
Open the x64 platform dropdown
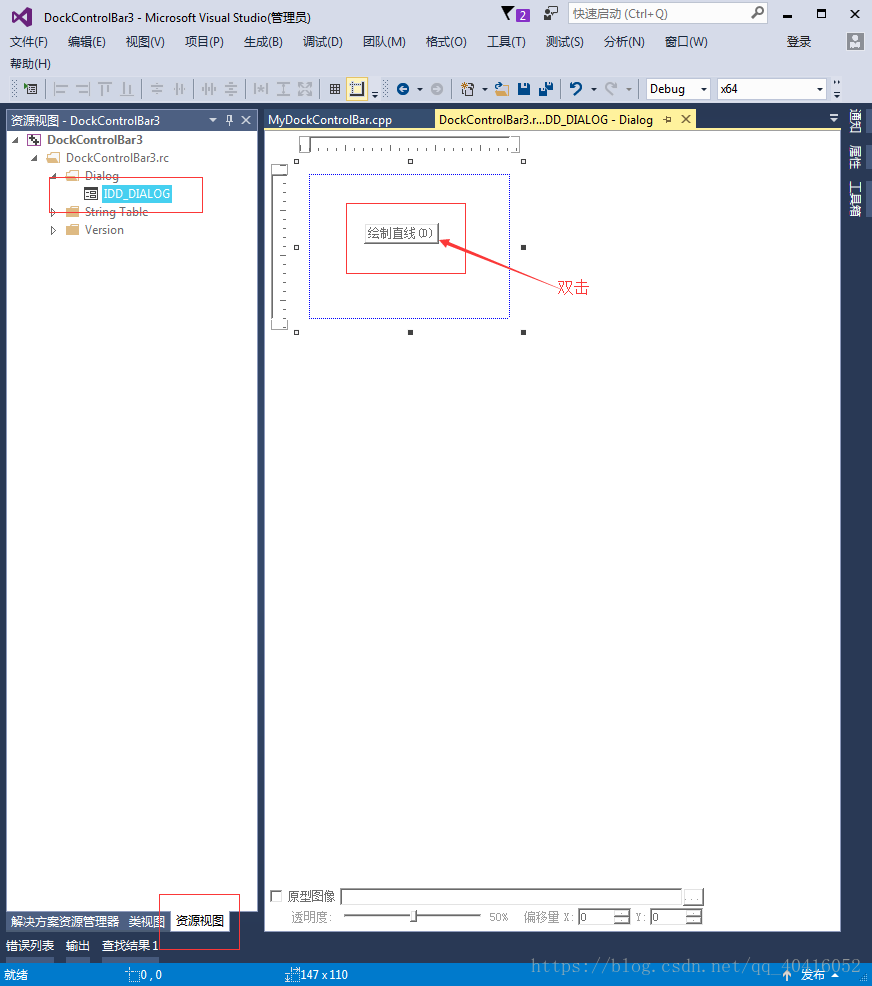(819, 89)
